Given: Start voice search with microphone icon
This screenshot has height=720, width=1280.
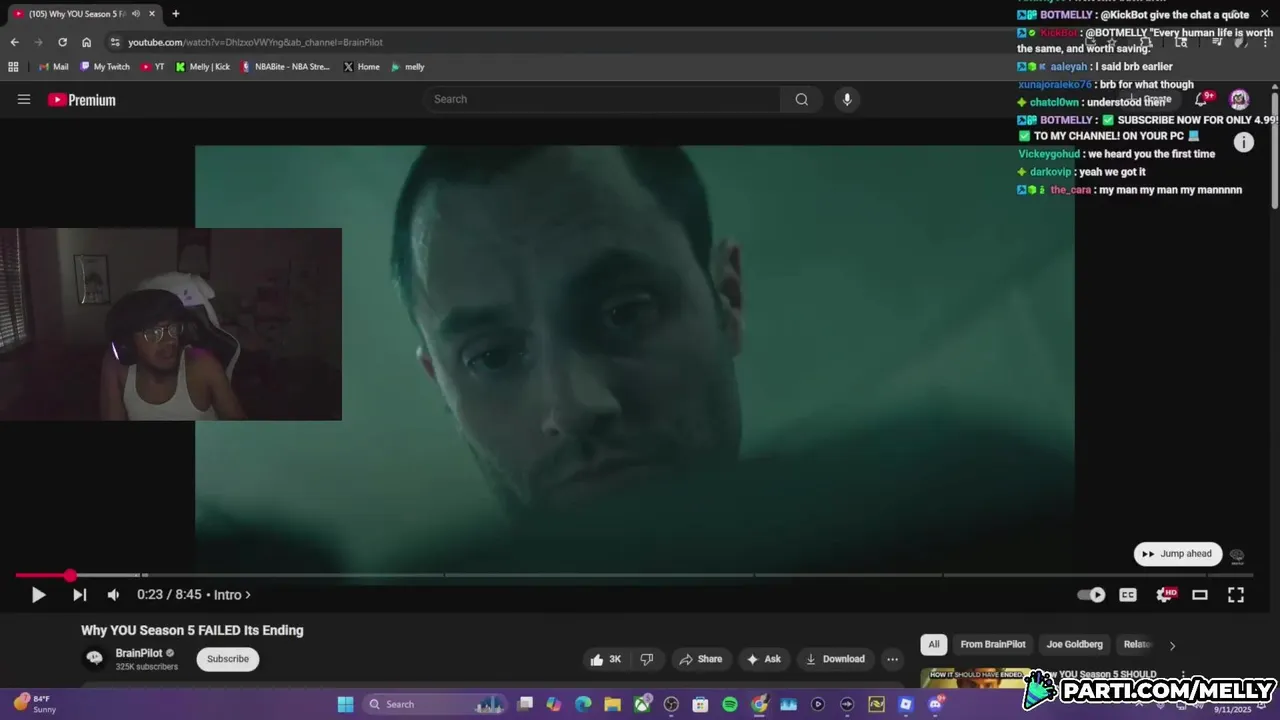Looking at the screenshot, I should tap(847, 99).
